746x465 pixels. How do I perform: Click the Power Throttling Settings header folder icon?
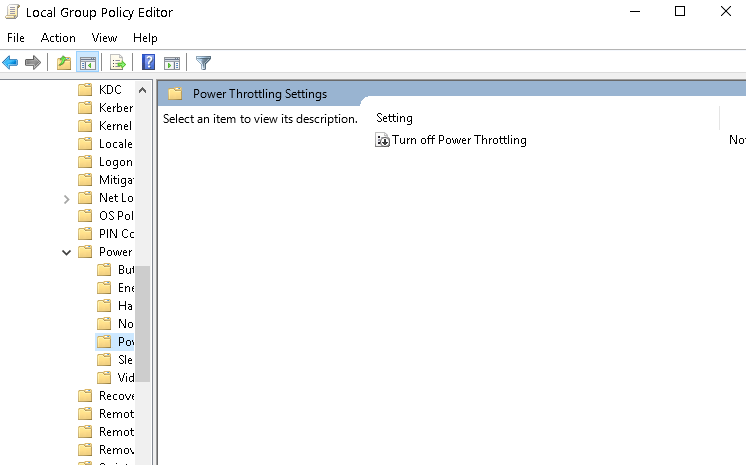click(x=175, y=94)
